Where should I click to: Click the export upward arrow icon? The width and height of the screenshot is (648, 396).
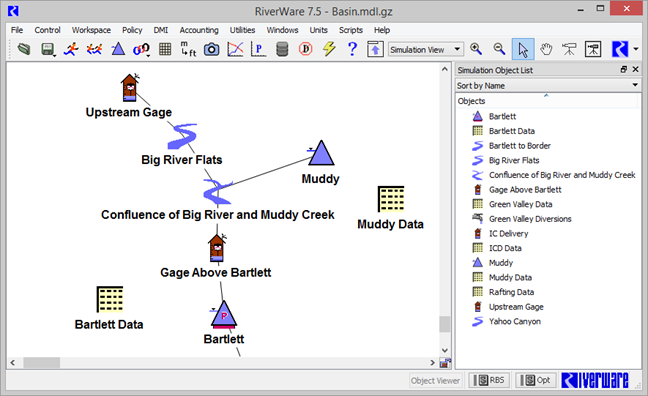click(375, 49)
